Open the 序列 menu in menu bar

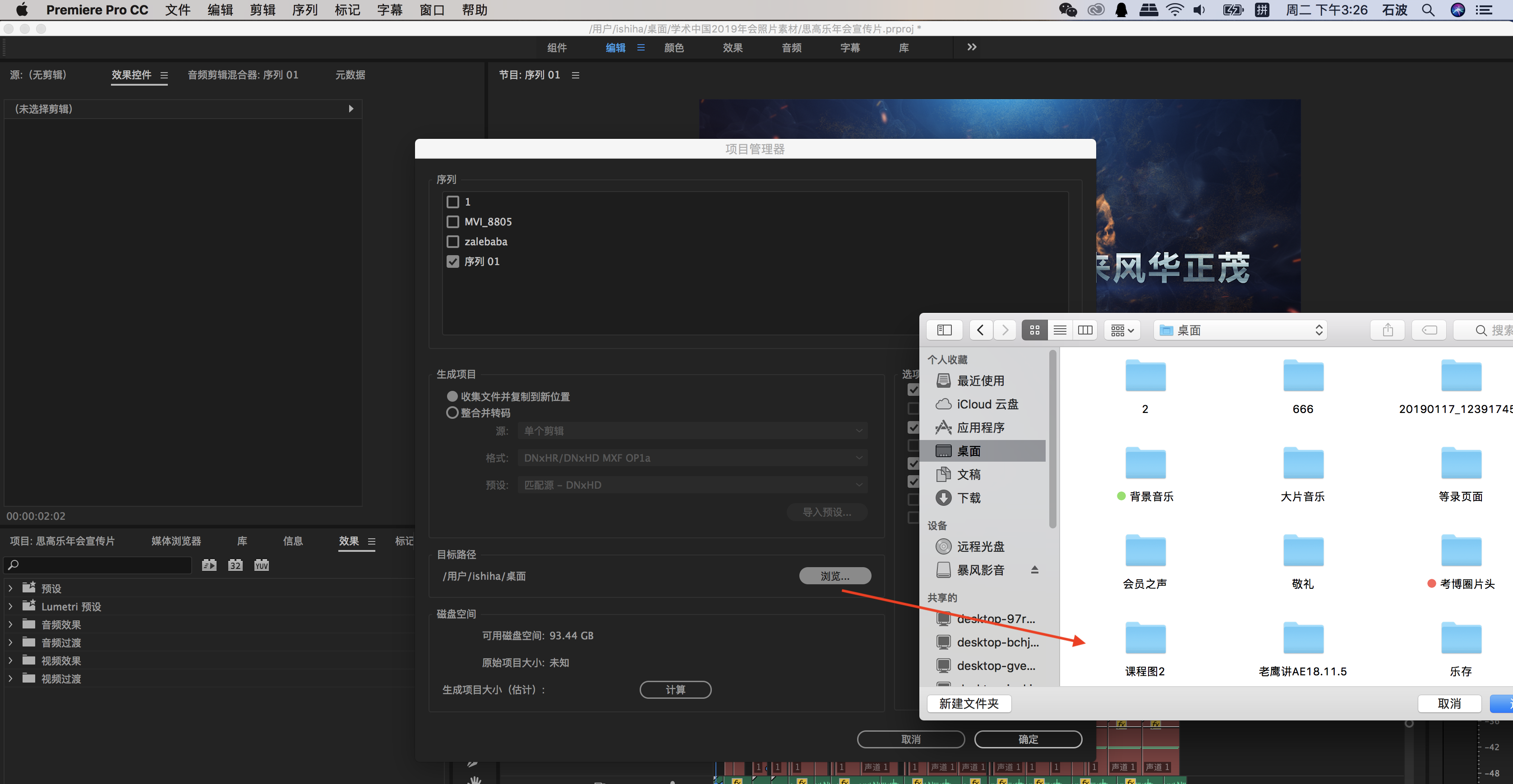[x=304, y=10]
